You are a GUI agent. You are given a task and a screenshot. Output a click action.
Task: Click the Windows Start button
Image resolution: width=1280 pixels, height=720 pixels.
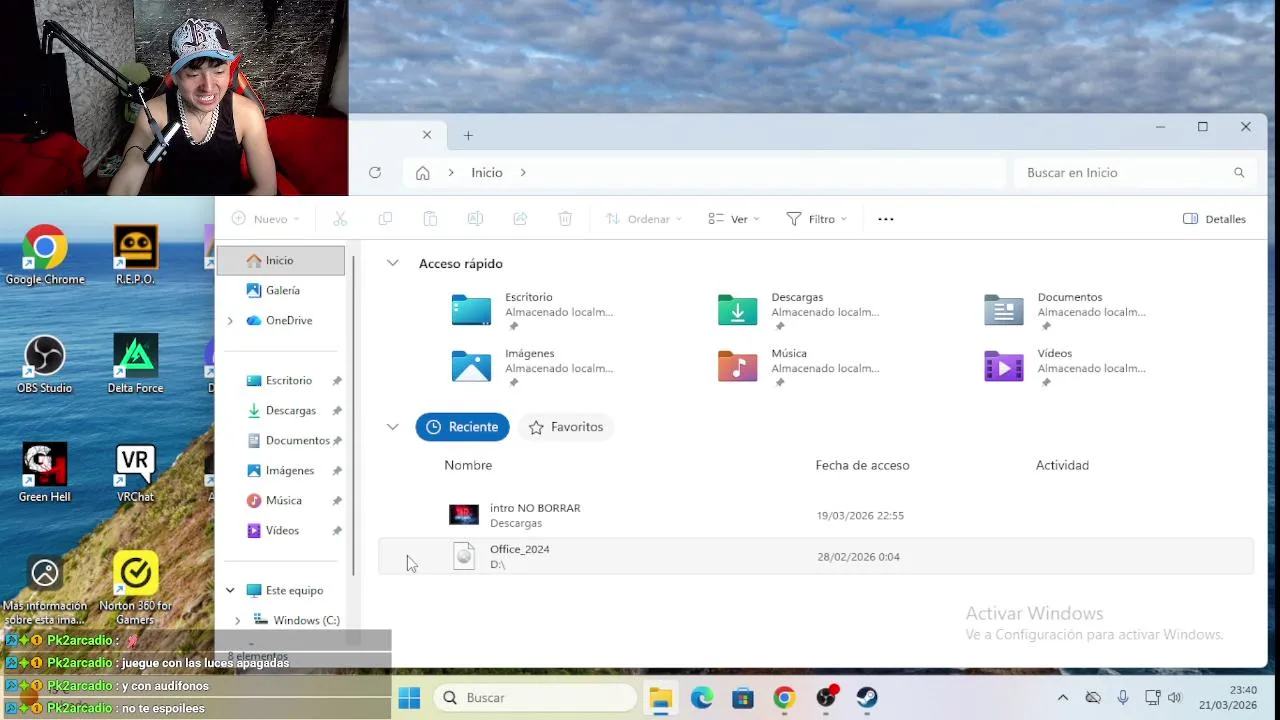[x=409, y=698]
